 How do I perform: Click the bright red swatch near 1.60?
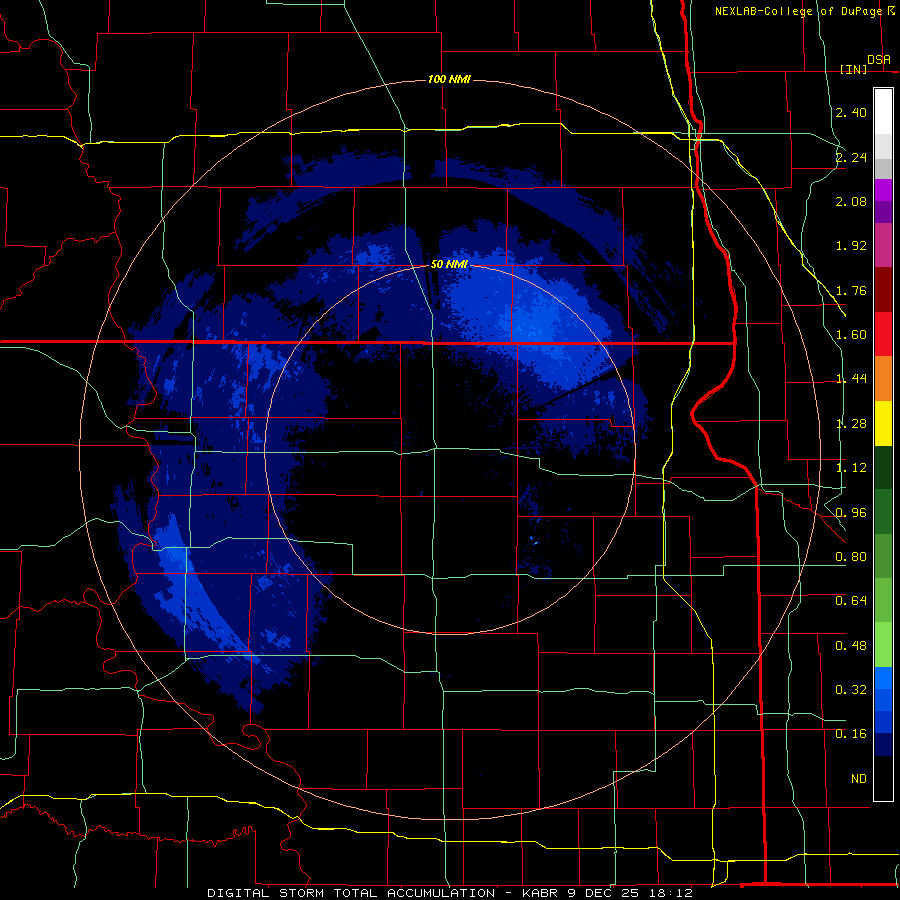[x=883, y=334]
